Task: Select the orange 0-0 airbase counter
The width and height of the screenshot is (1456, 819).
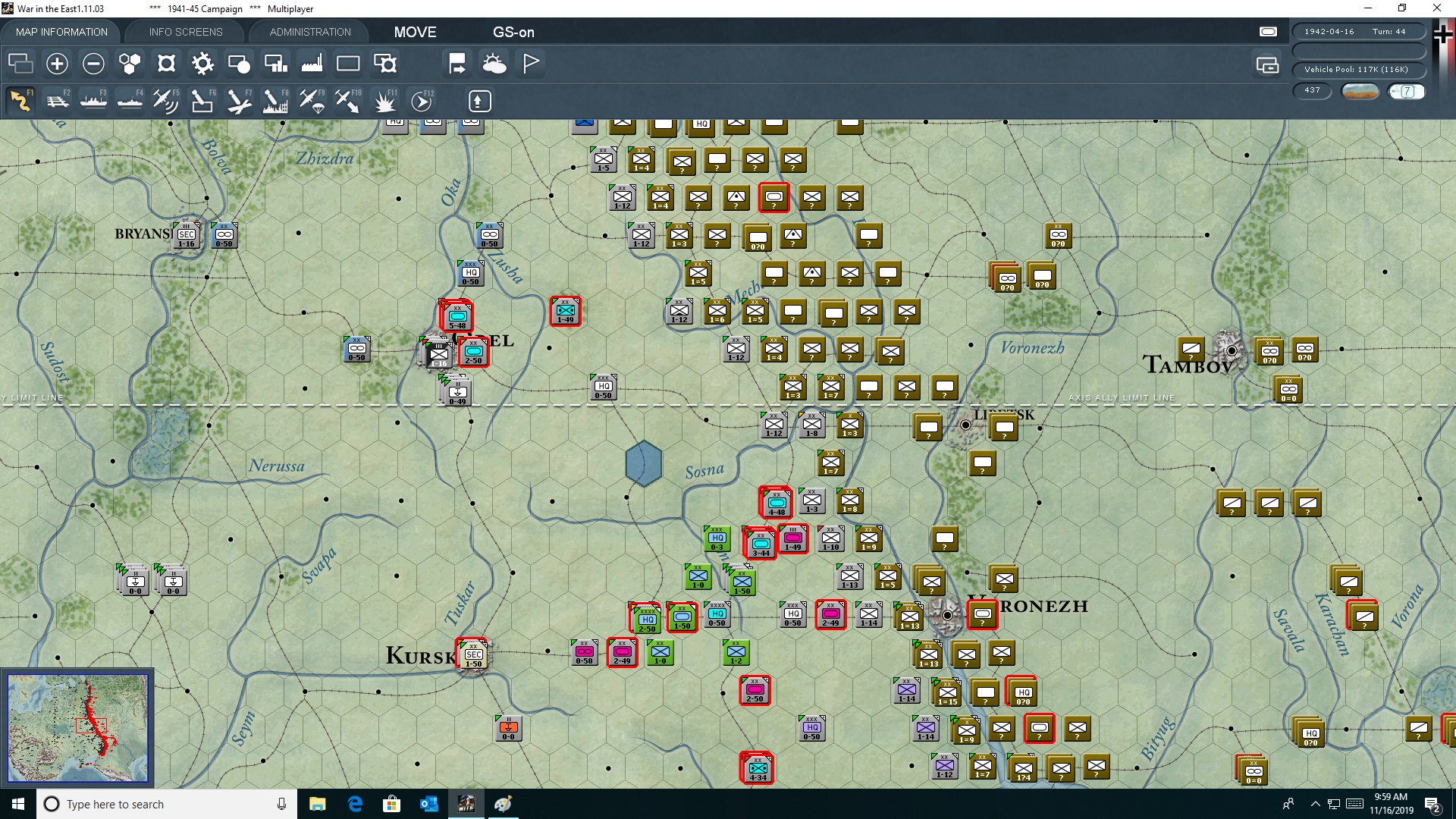Action: point(508,728)
